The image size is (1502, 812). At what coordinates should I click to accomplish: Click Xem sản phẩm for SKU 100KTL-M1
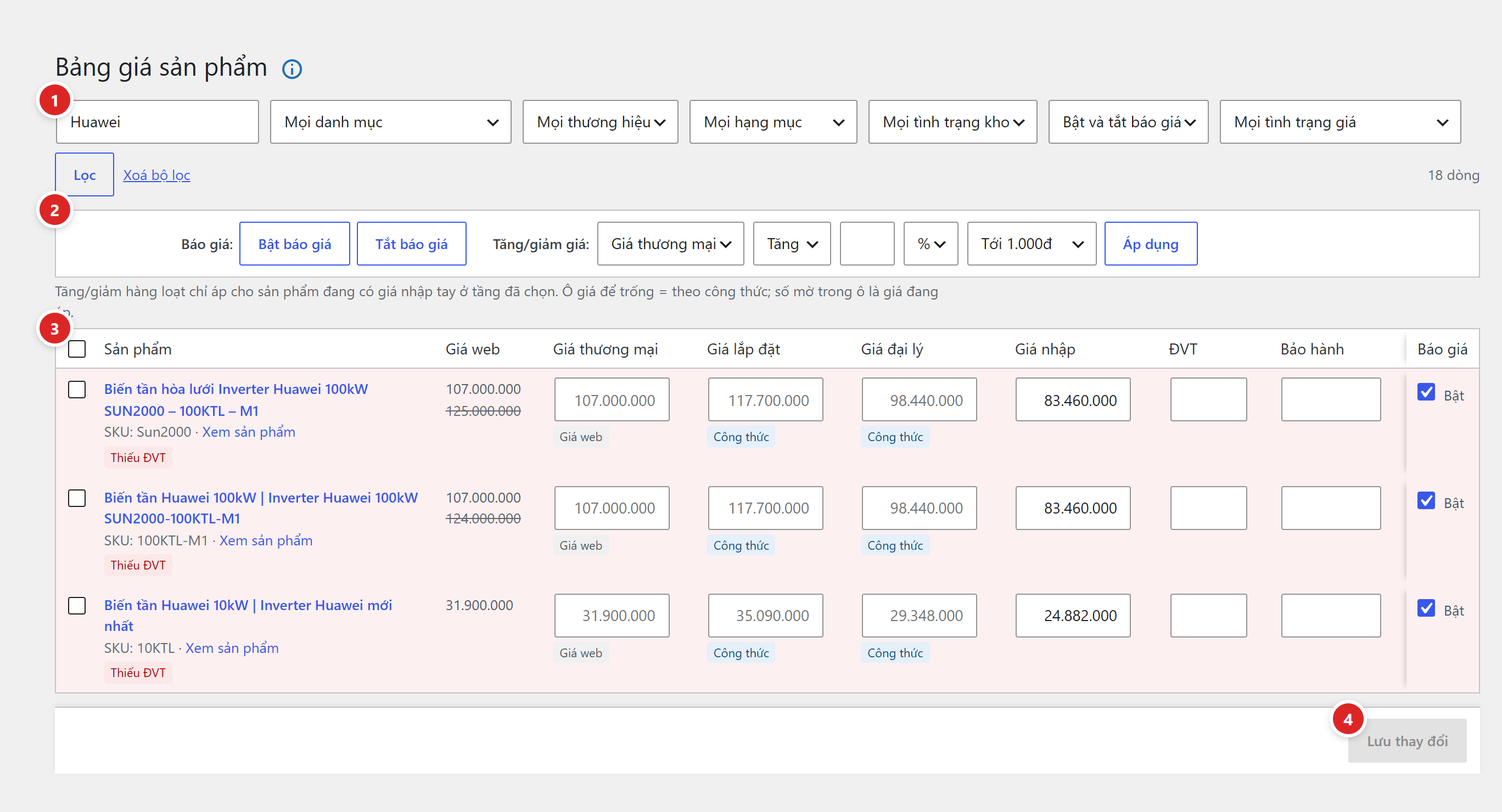point(265,540)
